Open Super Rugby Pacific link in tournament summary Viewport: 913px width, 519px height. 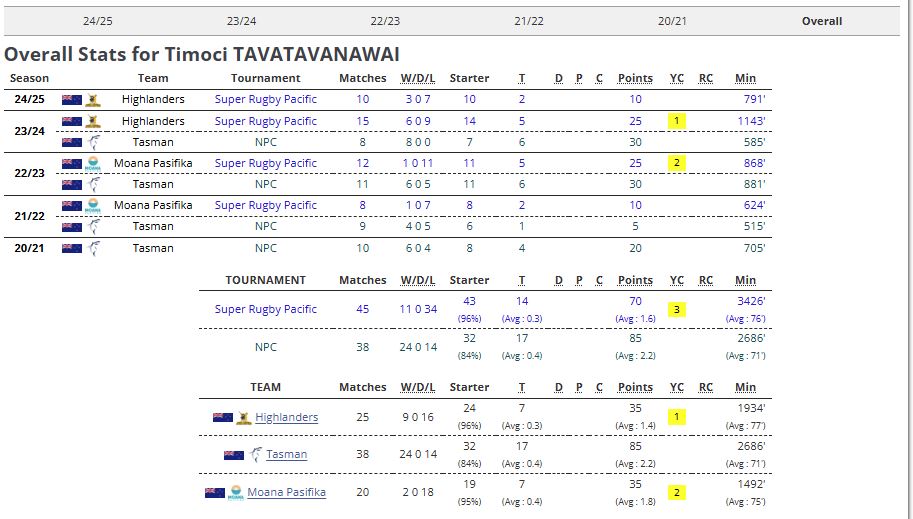[266, 309]
